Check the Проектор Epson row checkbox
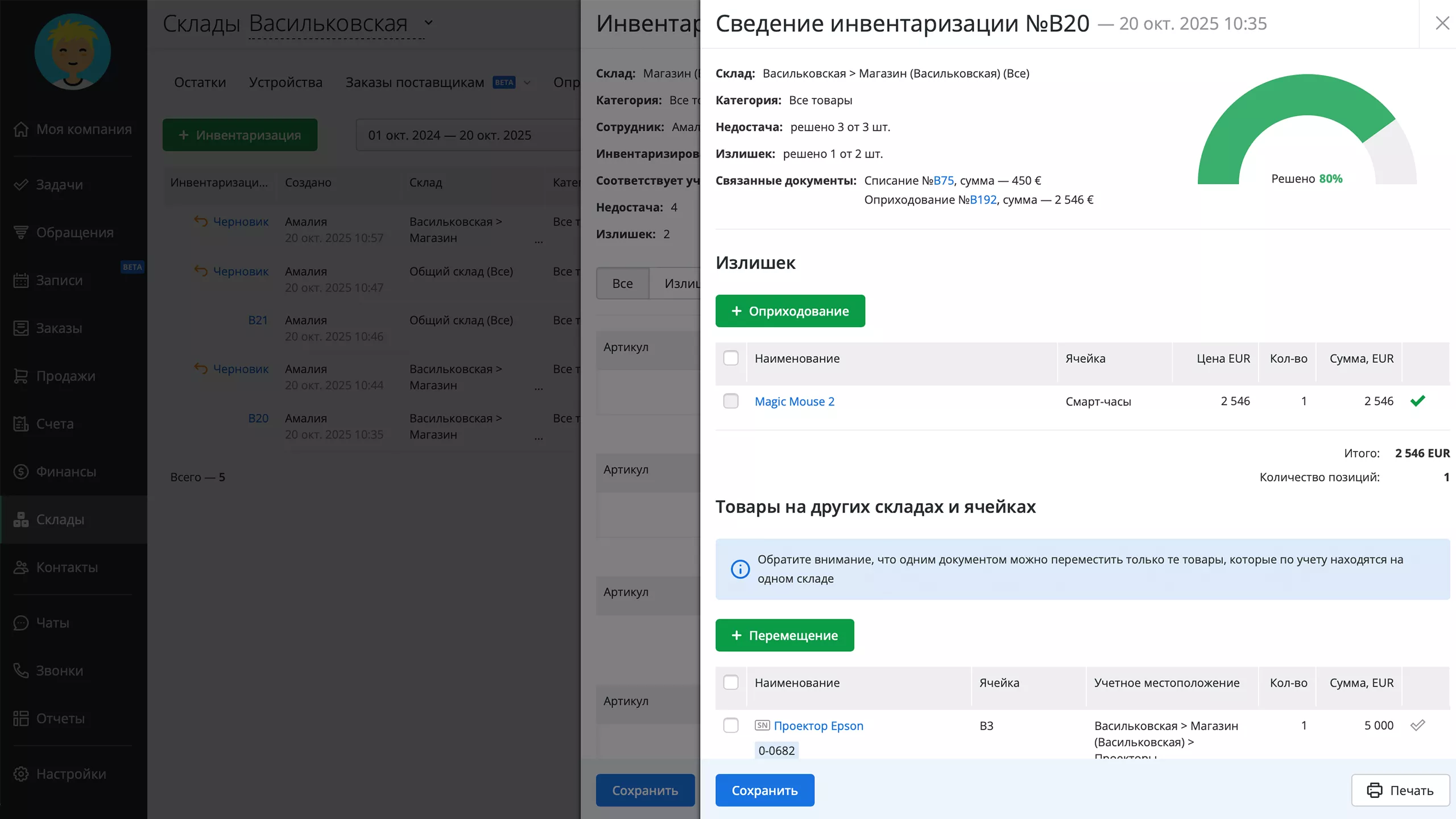The height and width of the screenshot is (819, 1456). tap(731, 725)
